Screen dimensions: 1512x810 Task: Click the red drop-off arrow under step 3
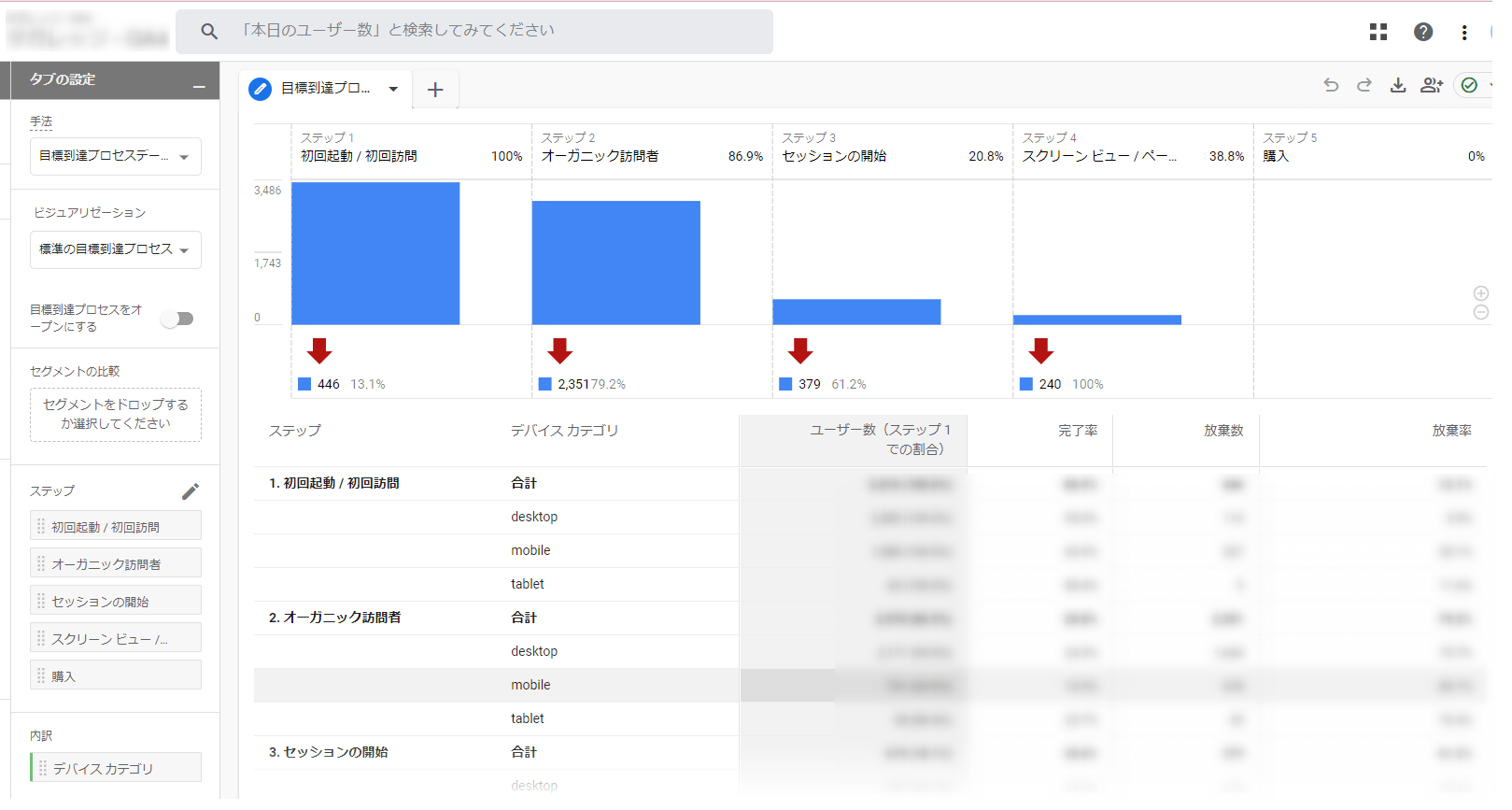click(x=800, y=351)
